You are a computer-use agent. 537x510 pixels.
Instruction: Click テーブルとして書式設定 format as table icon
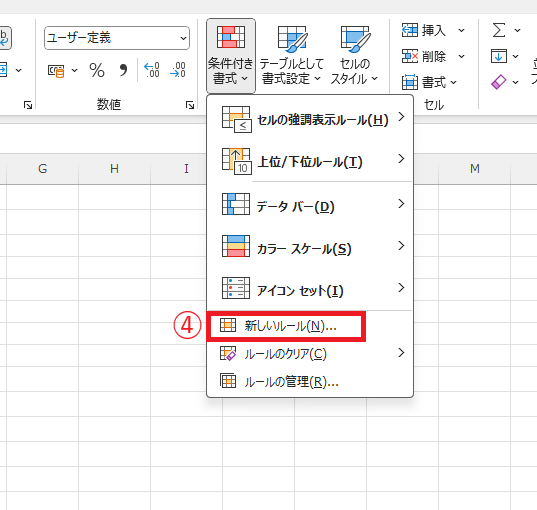pos(292,39)
